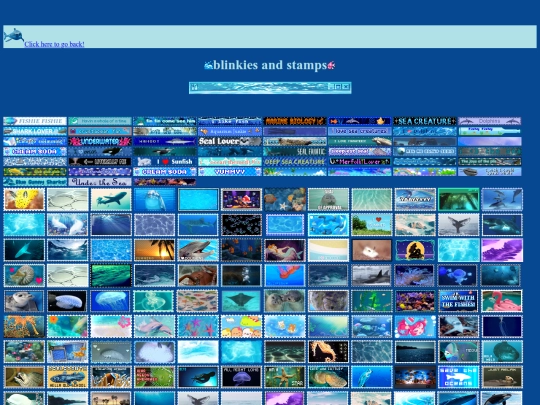Select the 'SWIM WITH THE FISHES' stamp
Viewport: 540px width, 405px height.
click(x=459, y=301)
